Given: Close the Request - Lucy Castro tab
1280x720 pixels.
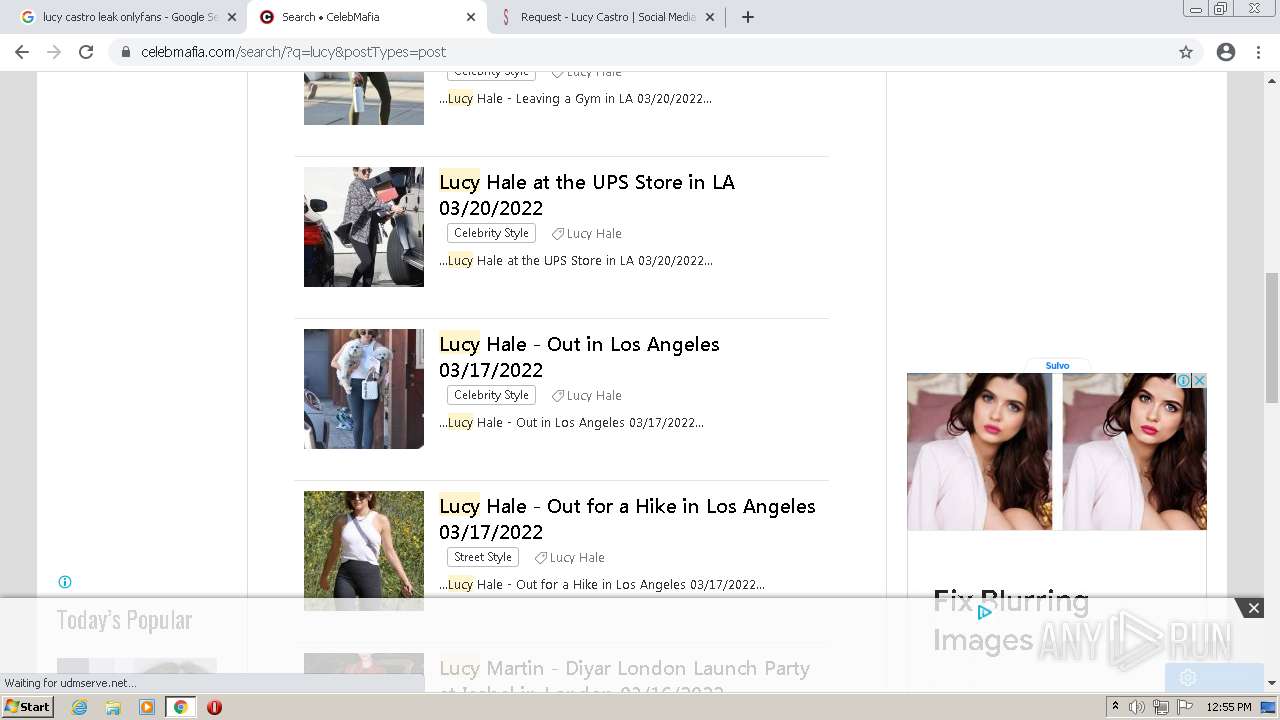Looking at the screenshot, I should tap(710, 17).
